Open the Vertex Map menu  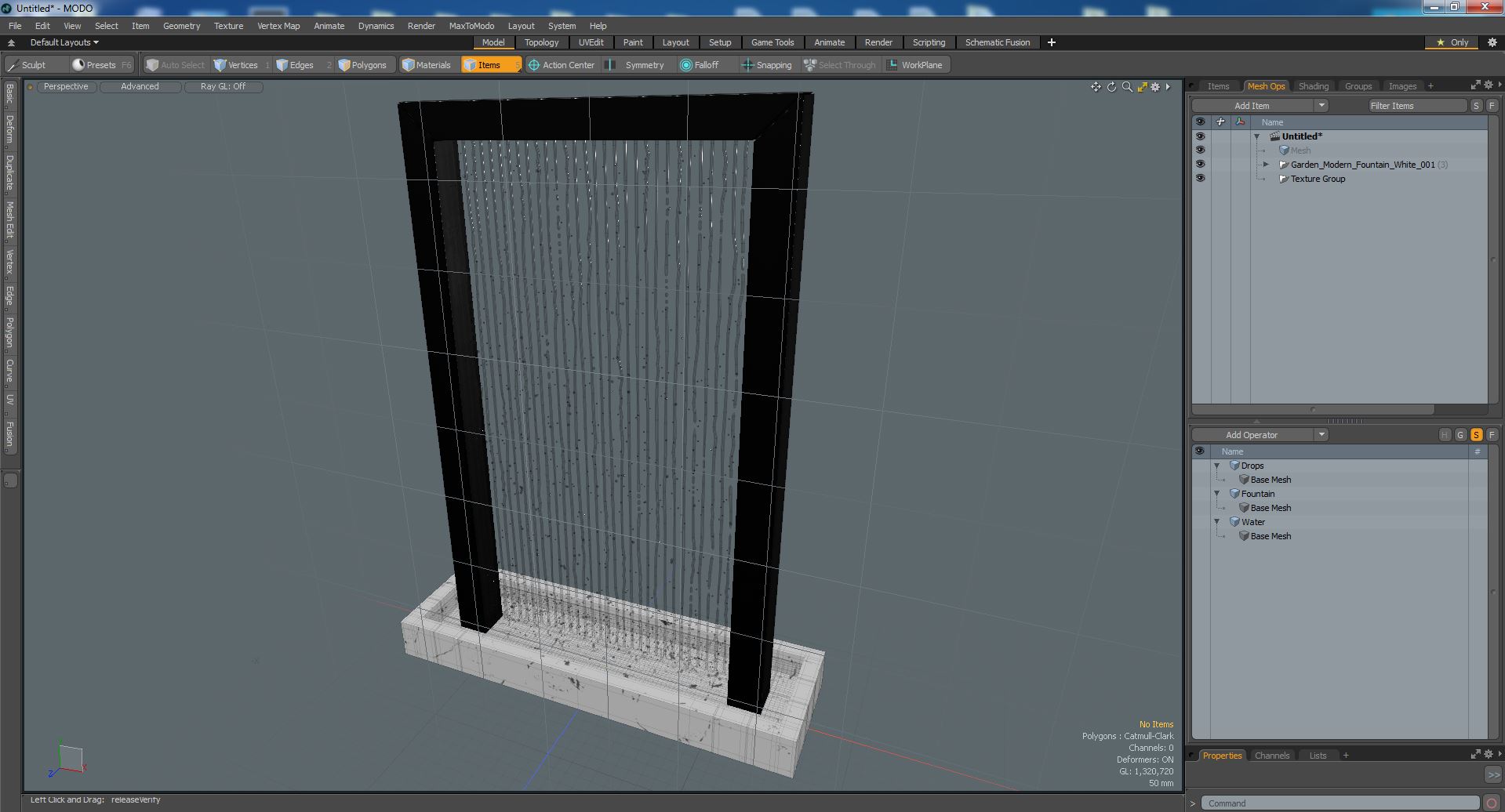pyautogui.click(x=278, y=26)
